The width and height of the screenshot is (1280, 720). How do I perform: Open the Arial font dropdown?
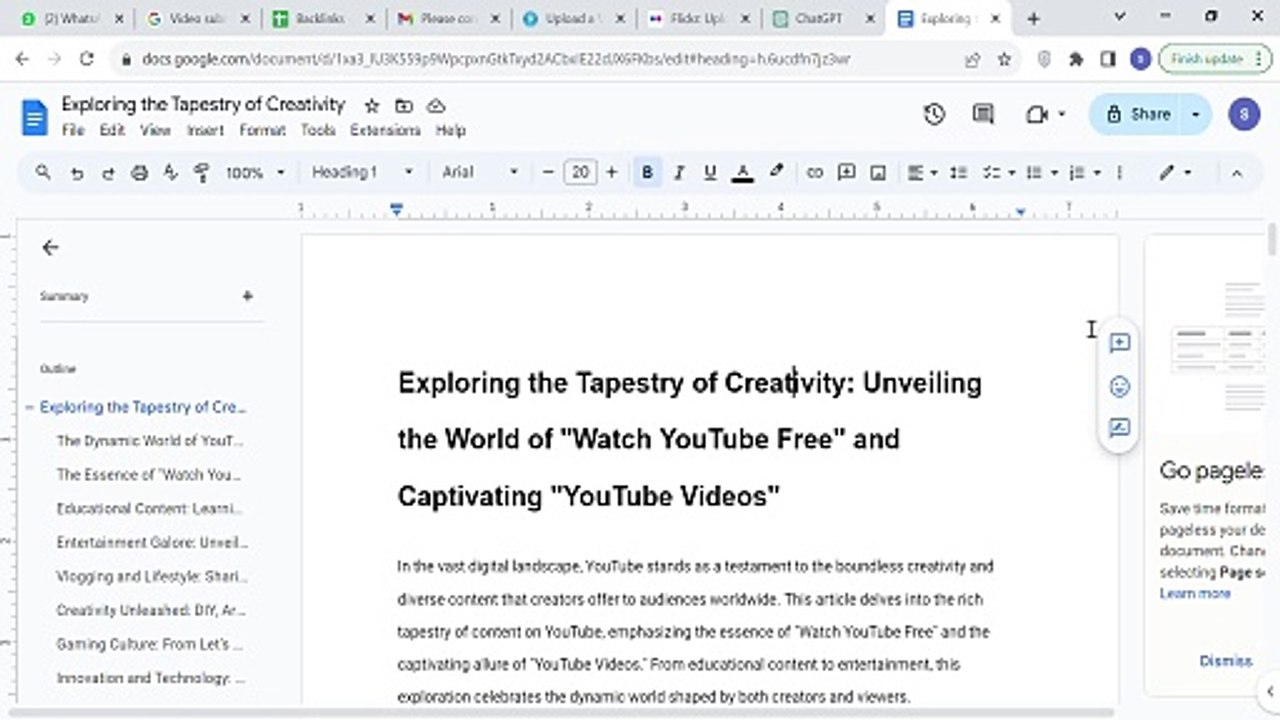pyautogui.click(x=480, y=172)
